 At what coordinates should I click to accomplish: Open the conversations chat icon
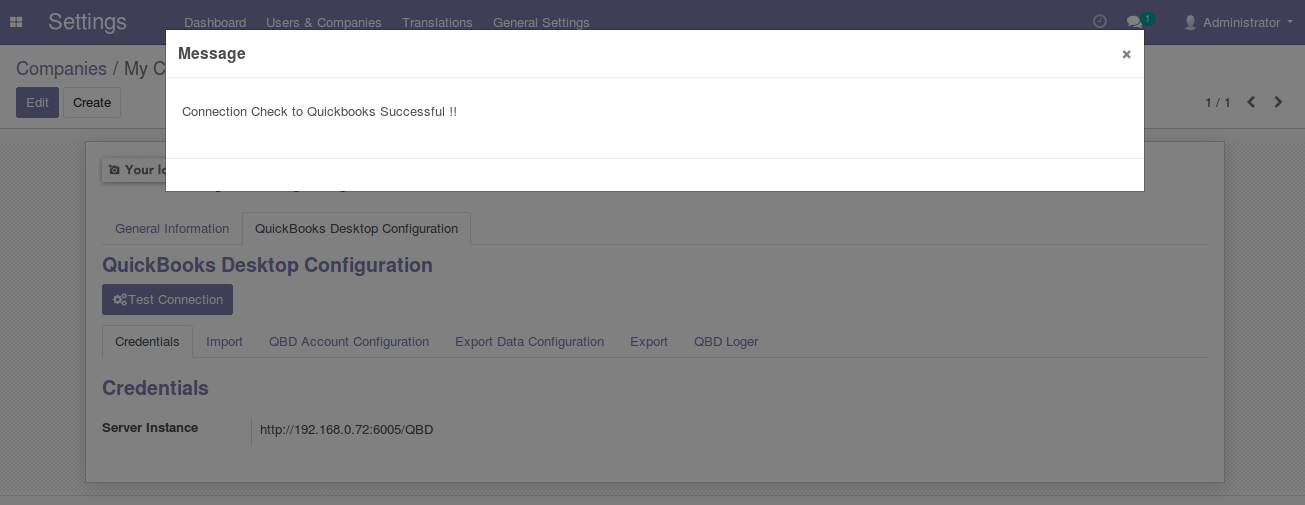pyautogui.click(x=1138, y=21)
